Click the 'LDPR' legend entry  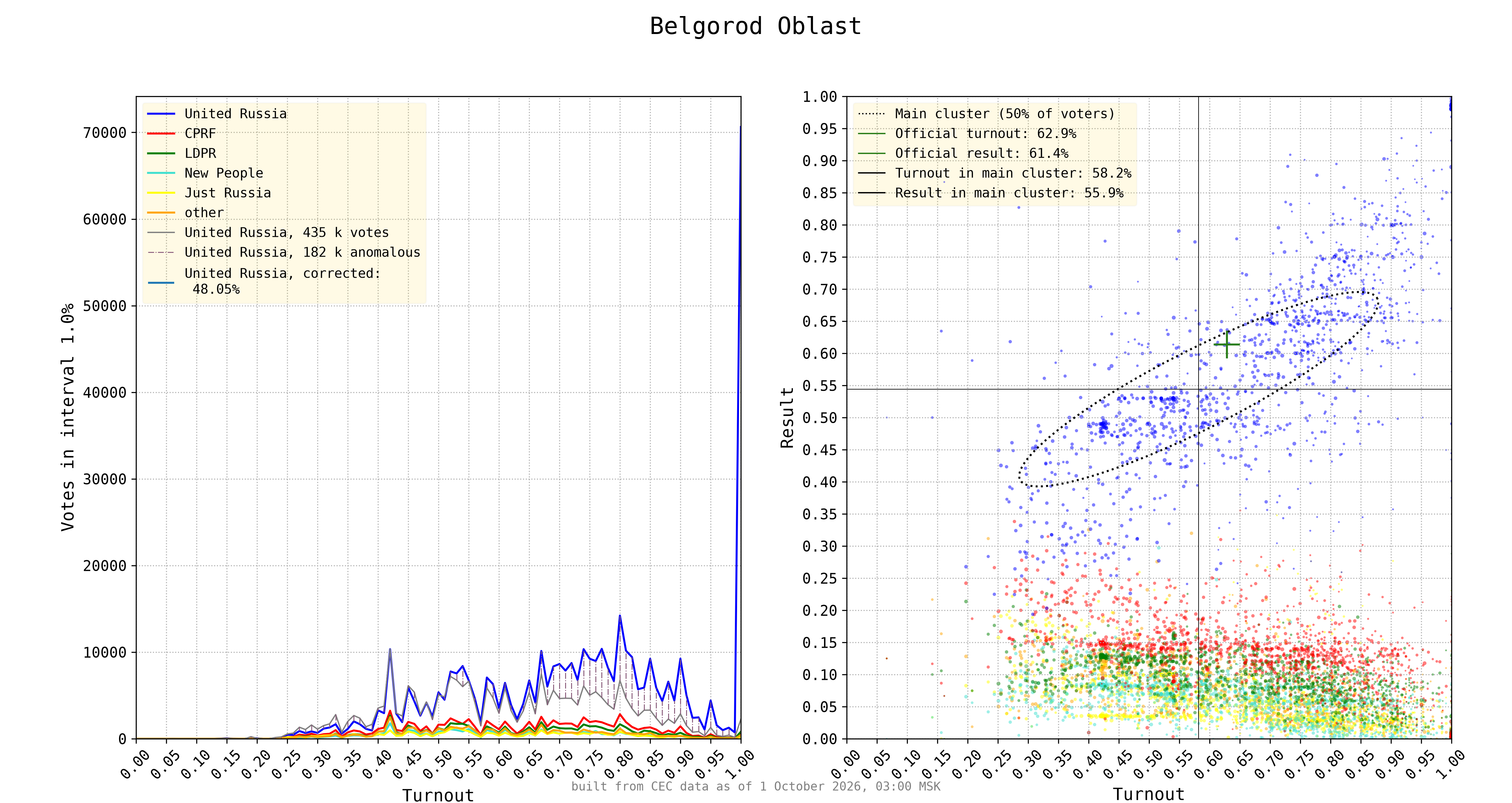(x=200, y=153)
